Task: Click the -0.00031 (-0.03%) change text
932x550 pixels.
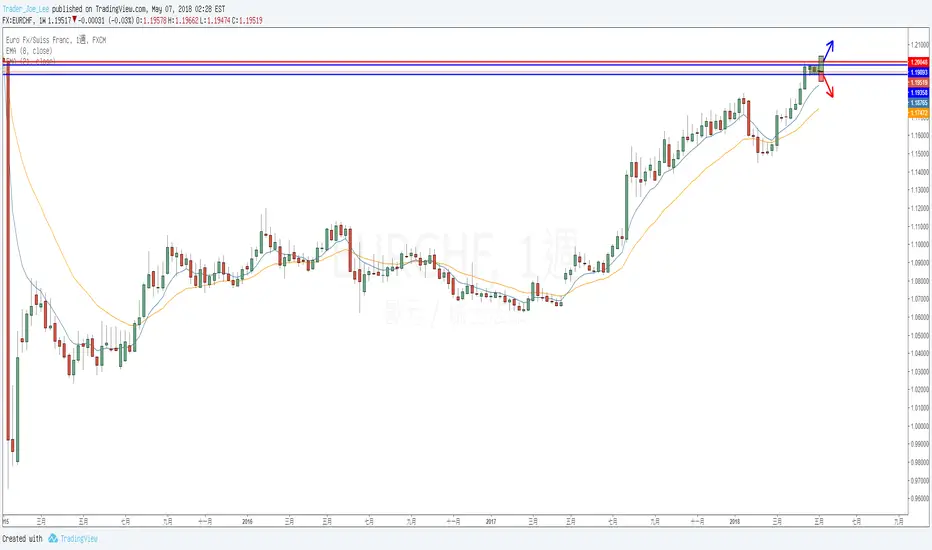Action: pos(106,20)
